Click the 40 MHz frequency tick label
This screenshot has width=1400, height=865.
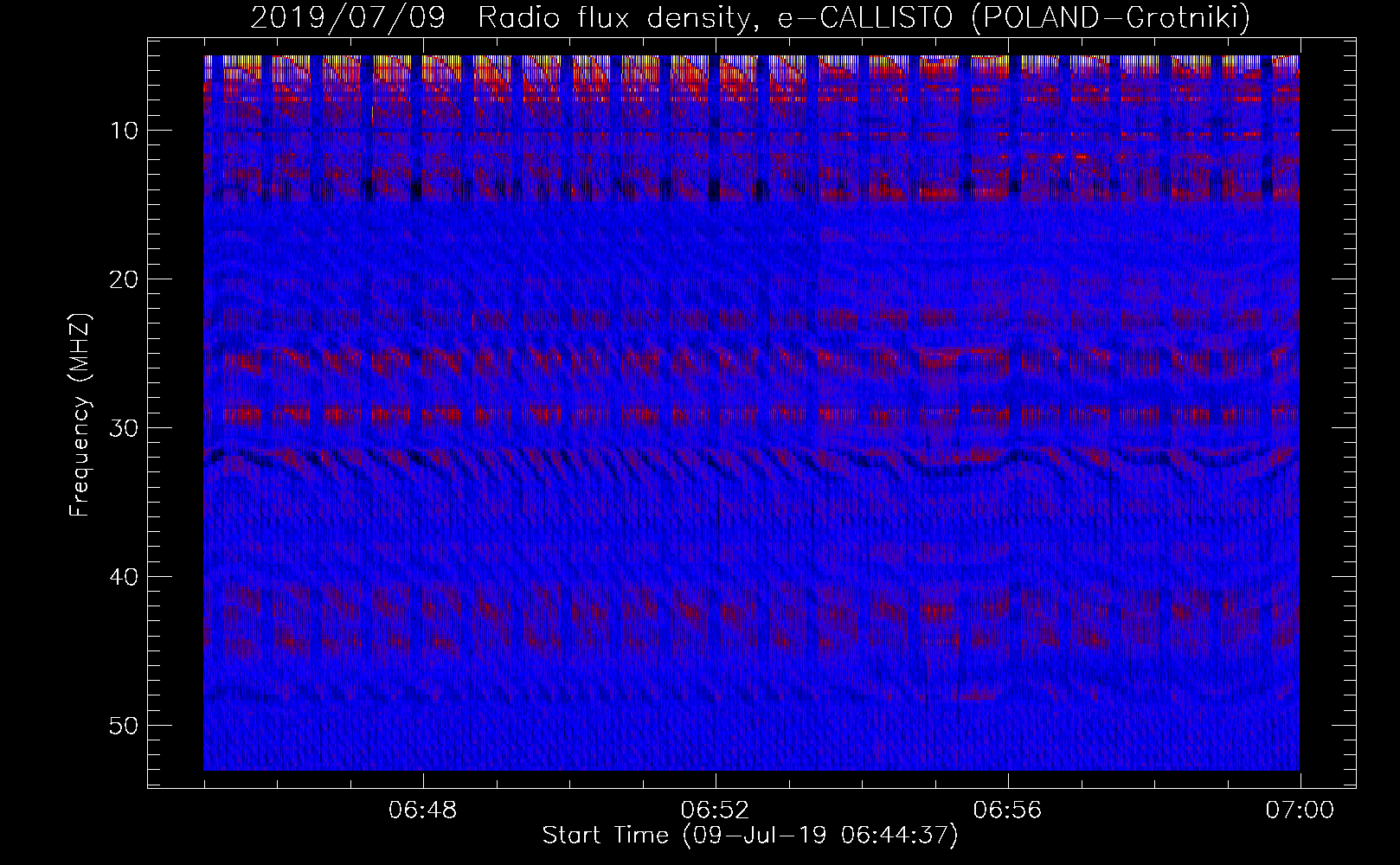pos(124,576)
